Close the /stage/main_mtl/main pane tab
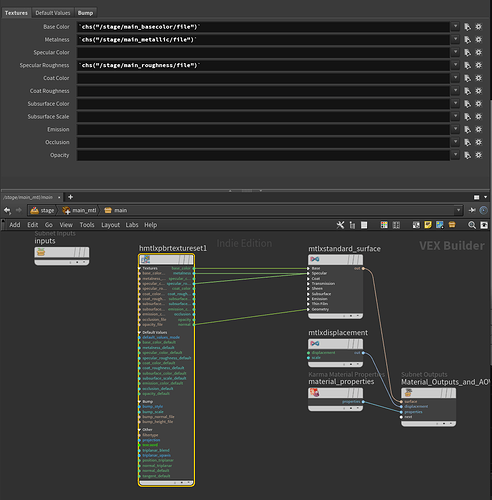The height and width of the screenshot is (500, 492). tap(59, 197)
